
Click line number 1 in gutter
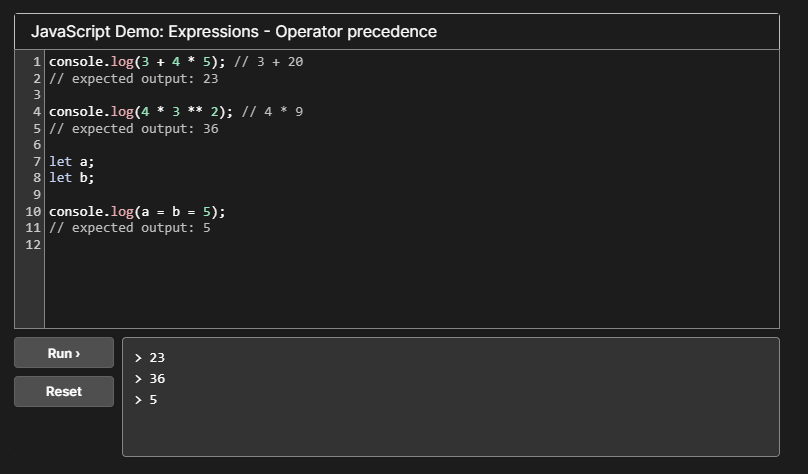pos(37,62)
